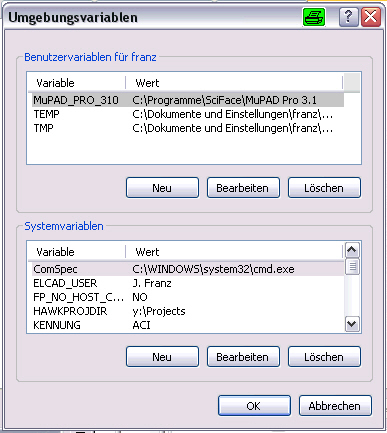Click the system variables scrollbar thumb

pos(352,266)
